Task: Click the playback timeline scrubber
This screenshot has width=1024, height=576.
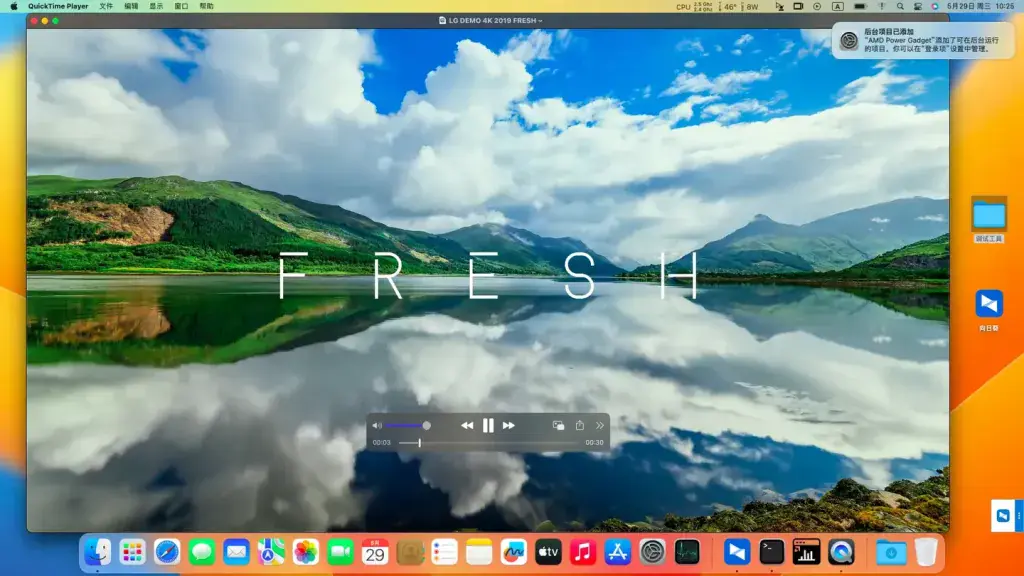Action: point(419,443)
